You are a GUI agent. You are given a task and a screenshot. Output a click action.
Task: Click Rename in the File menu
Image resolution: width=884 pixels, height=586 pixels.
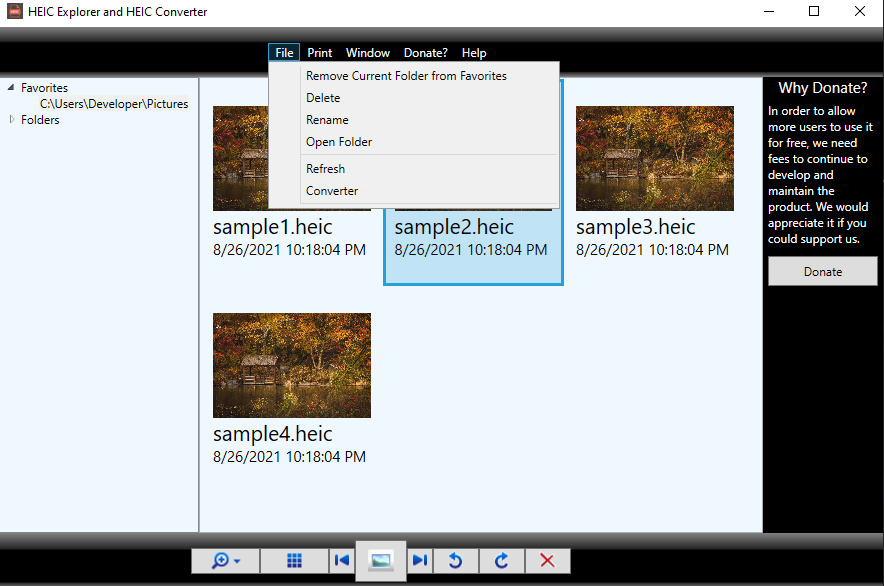[x=327, y=120]
